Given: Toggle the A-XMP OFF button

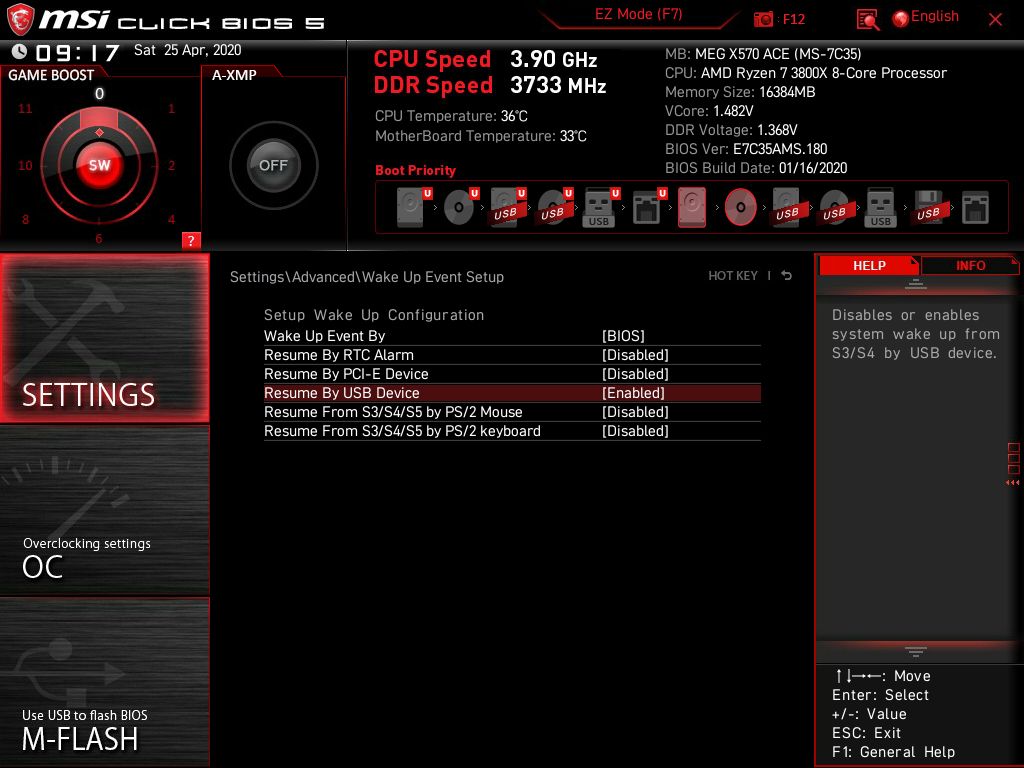Looking at the screenshot, I should 273,165.
